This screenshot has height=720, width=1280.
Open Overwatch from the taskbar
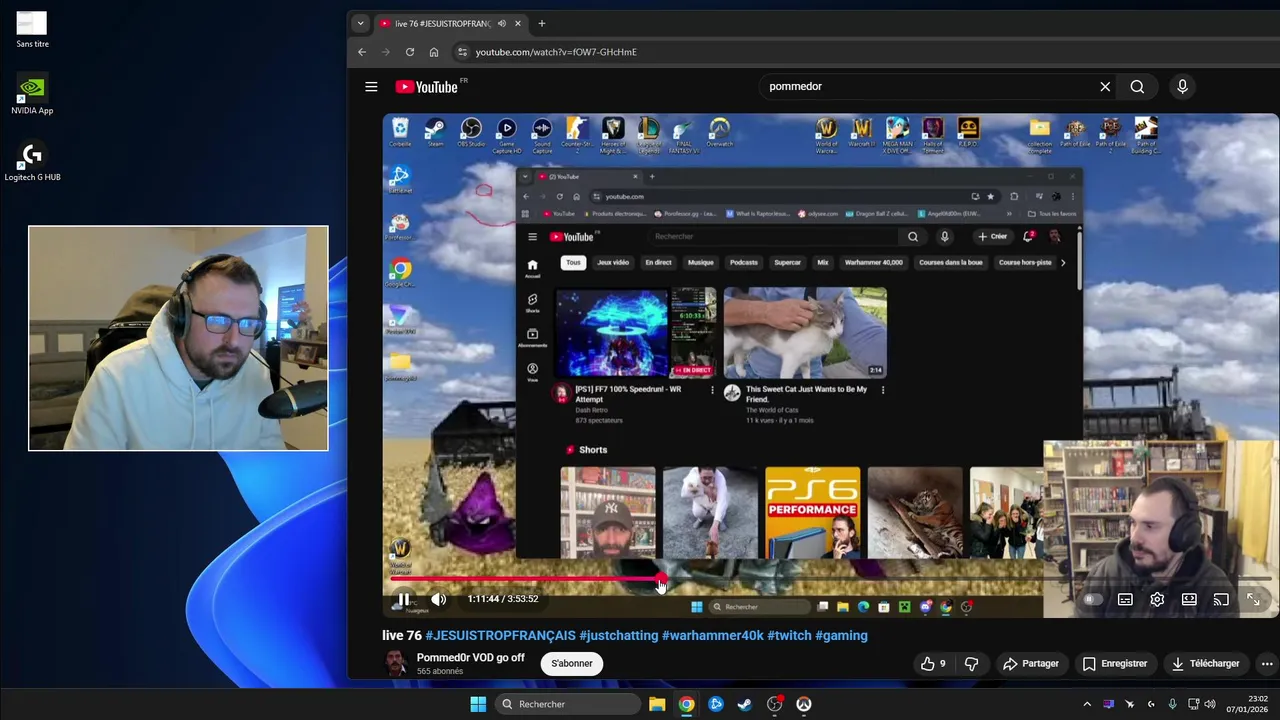(x=804, y=704)
